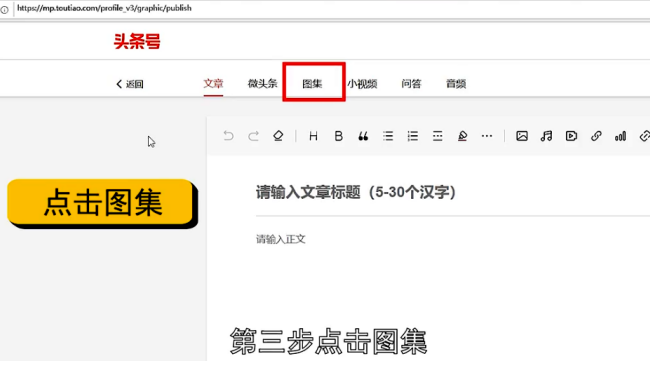
Task: Click the redo arrow in editor toolbar
Action: [253, 136]
